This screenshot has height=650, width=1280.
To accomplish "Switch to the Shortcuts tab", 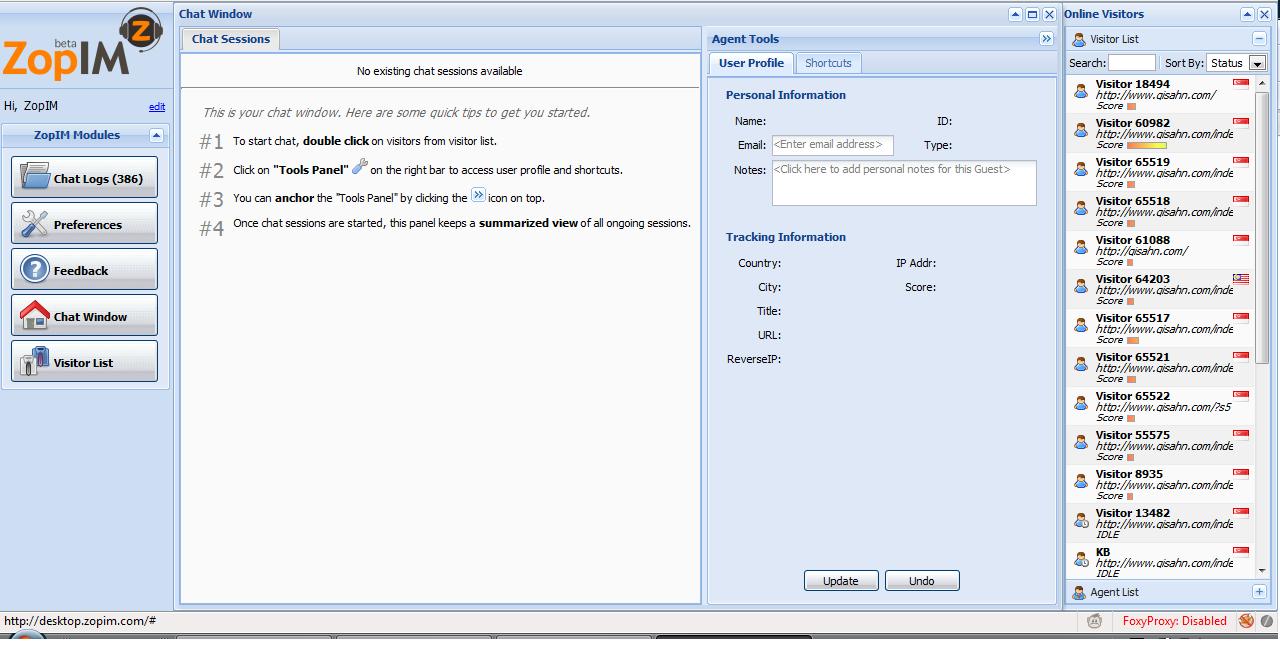I will click(828, 63).
